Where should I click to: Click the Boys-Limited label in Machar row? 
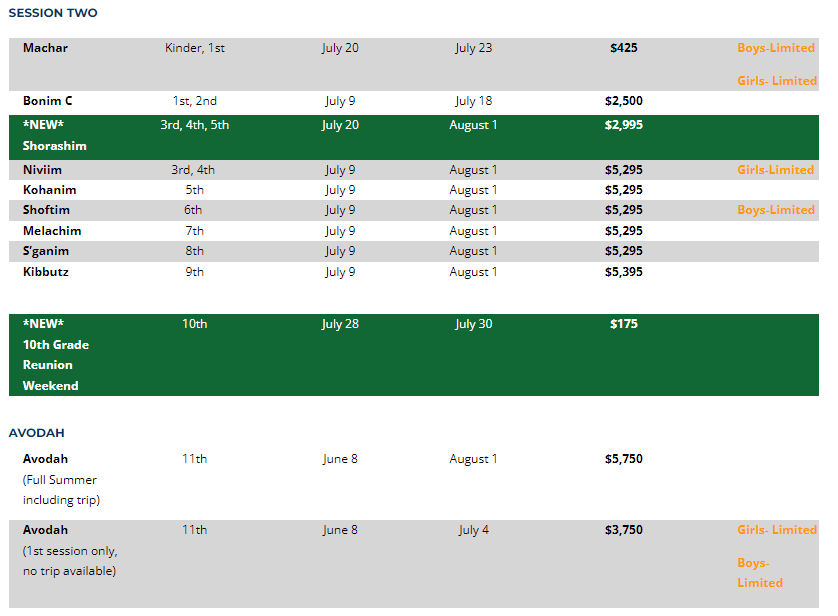pos(775,48)
